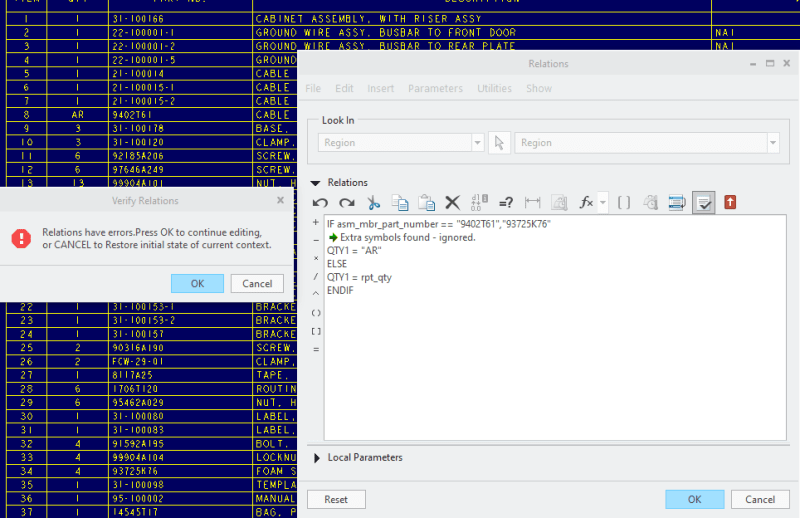Viewport: 800px width, 518px height.
Task: Click the show dimension arrows icon
Action: (532, 203)
